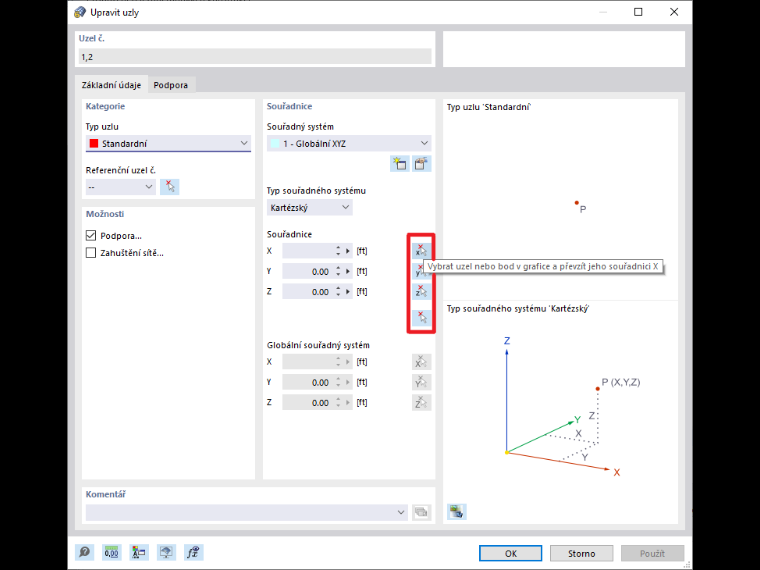Click the global Y 0.00 field
The height and width of the screenshot is (570, 760).
click(x=308, y=382)
